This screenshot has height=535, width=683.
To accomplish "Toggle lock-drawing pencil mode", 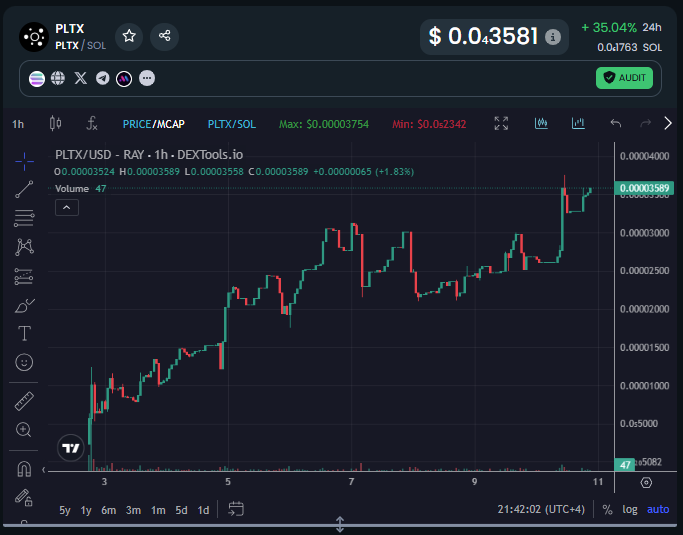I will [24, 498].
